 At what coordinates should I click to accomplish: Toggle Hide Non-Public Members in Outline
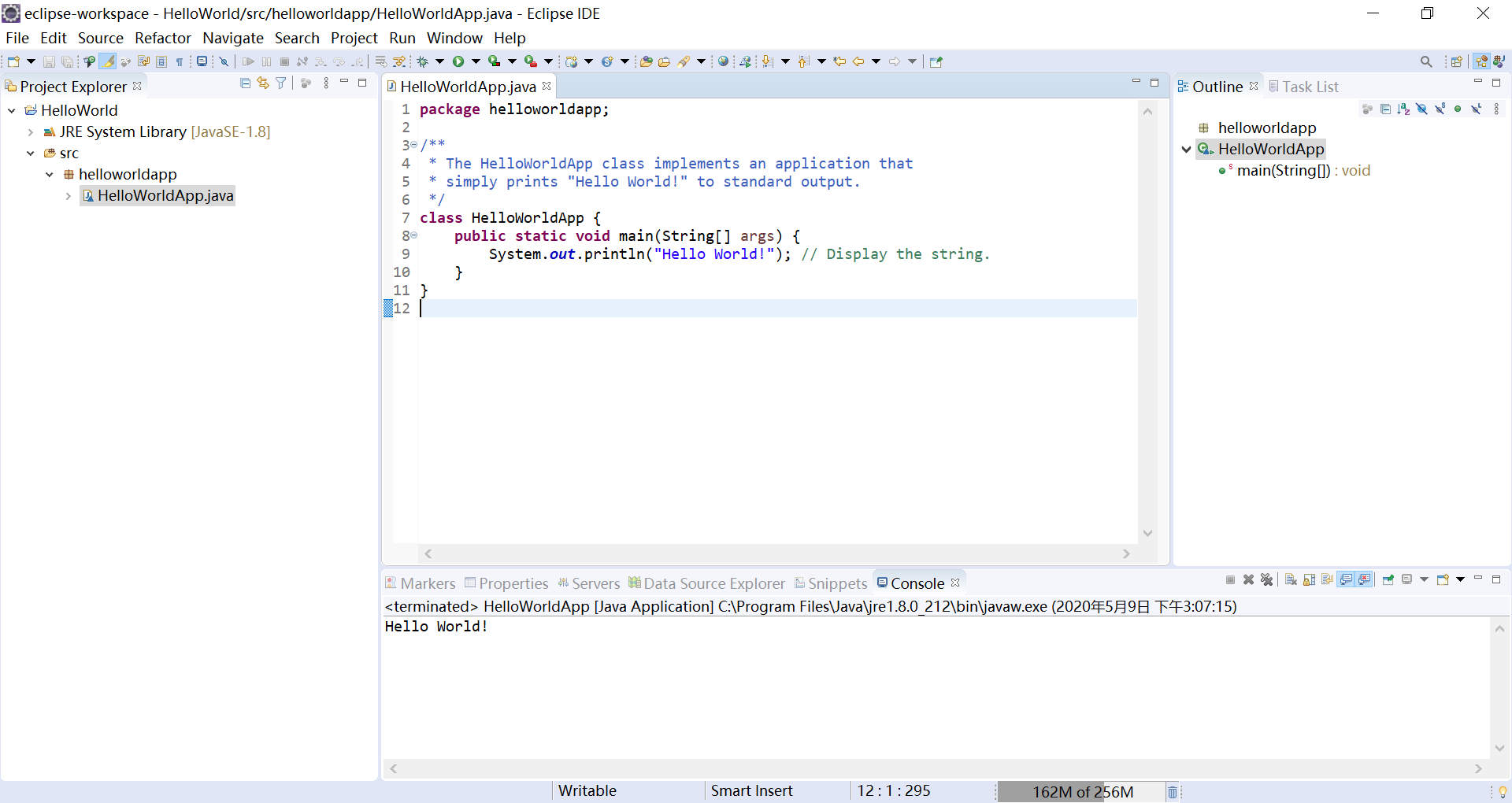(x=1458, y=109)
